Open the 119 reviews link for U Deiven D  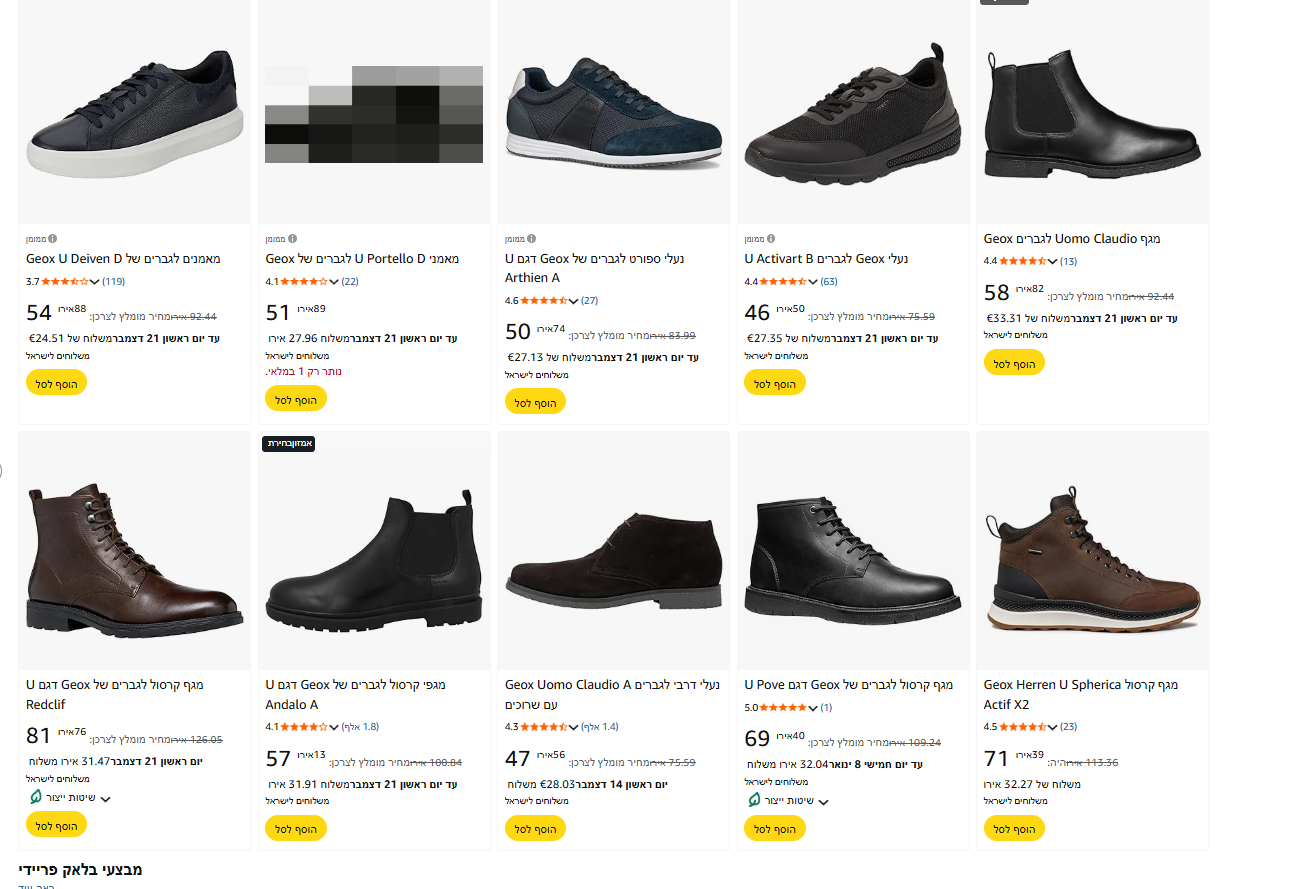[113, 282]
